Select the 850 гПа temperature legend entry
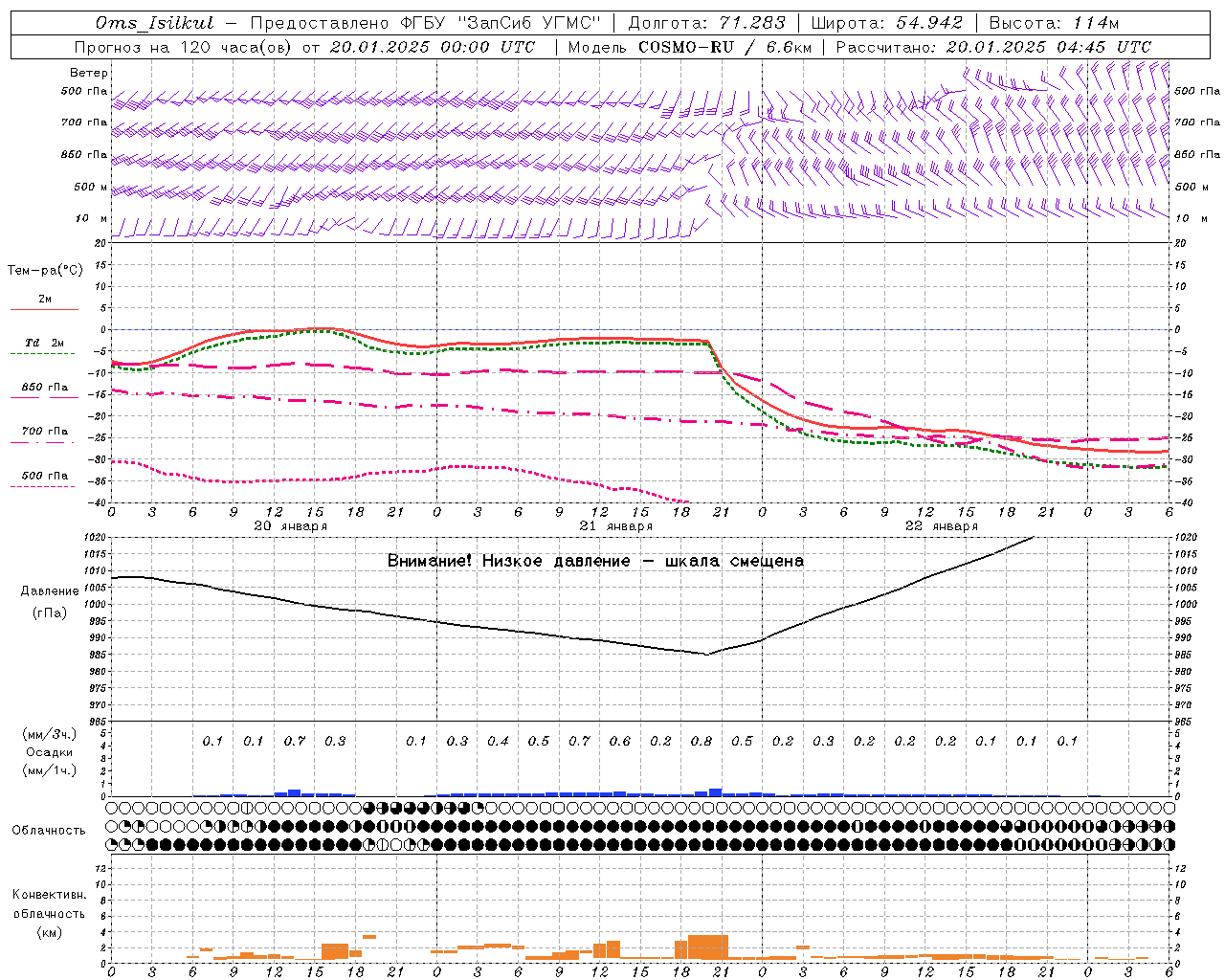1225x980 pixels. [x=44, y=388]
